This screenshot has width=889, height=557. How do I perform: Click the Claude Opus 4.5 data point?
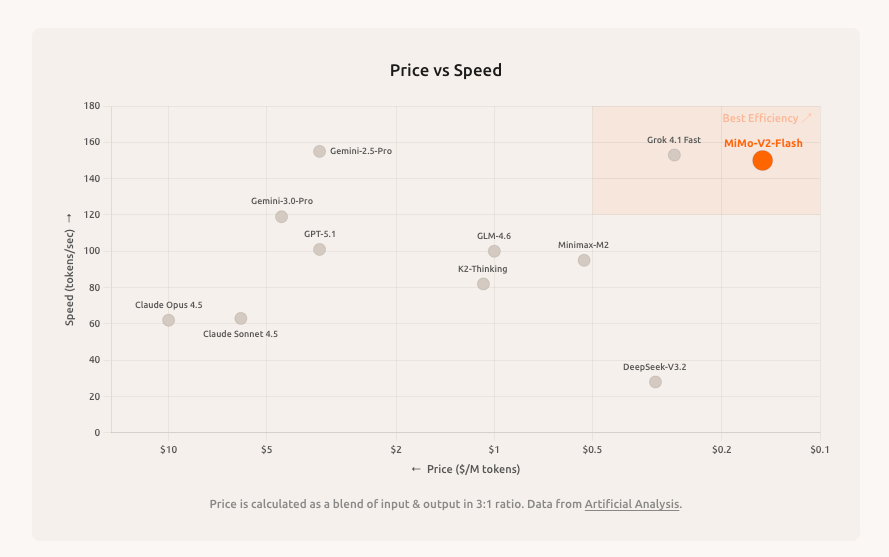click(x=168, y=320)
